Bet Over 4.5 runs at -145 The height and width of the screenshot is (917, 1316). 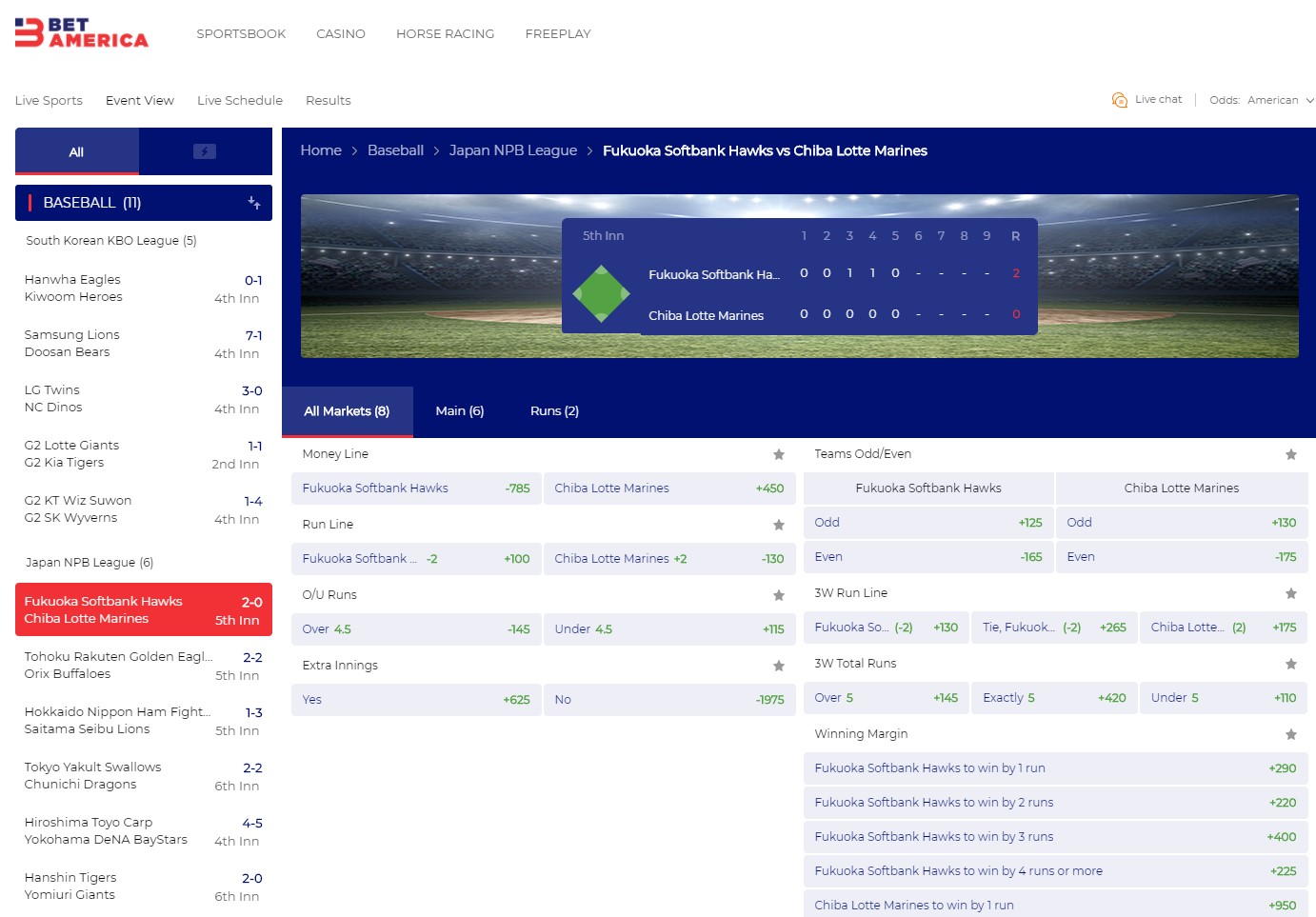(x=416, y=629)
